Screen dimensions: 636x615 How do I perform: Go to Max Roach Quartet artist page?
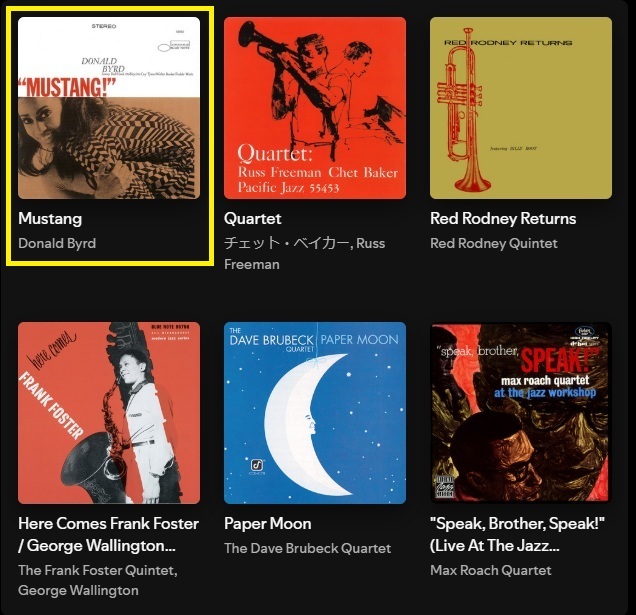pos(491,570)
